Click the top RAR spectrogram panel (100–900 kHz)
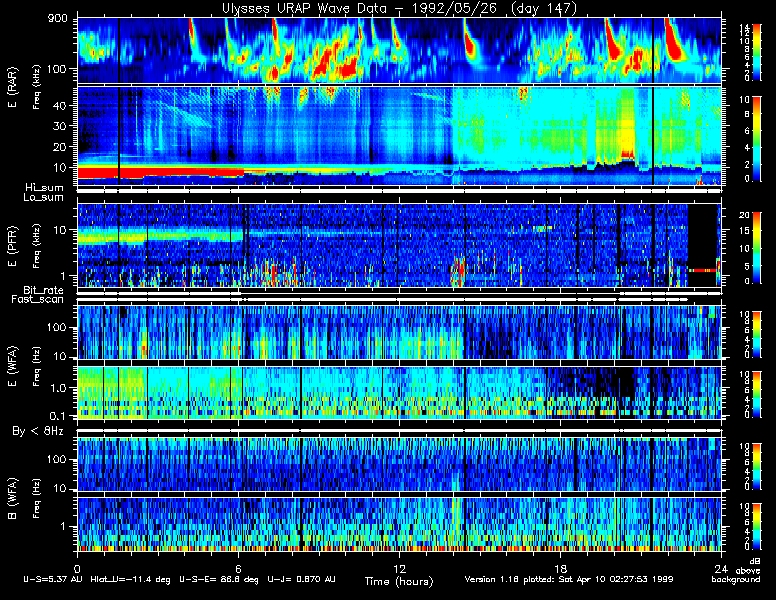 [399, 50]
